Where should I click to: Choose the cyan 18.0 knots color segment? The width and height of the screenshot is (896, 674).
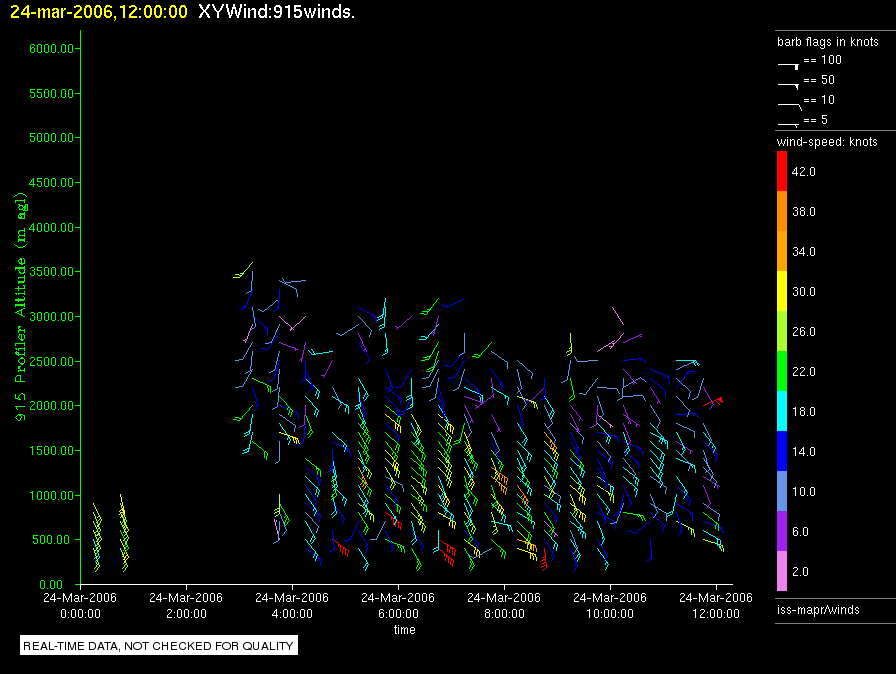click(x=782, y=412)
